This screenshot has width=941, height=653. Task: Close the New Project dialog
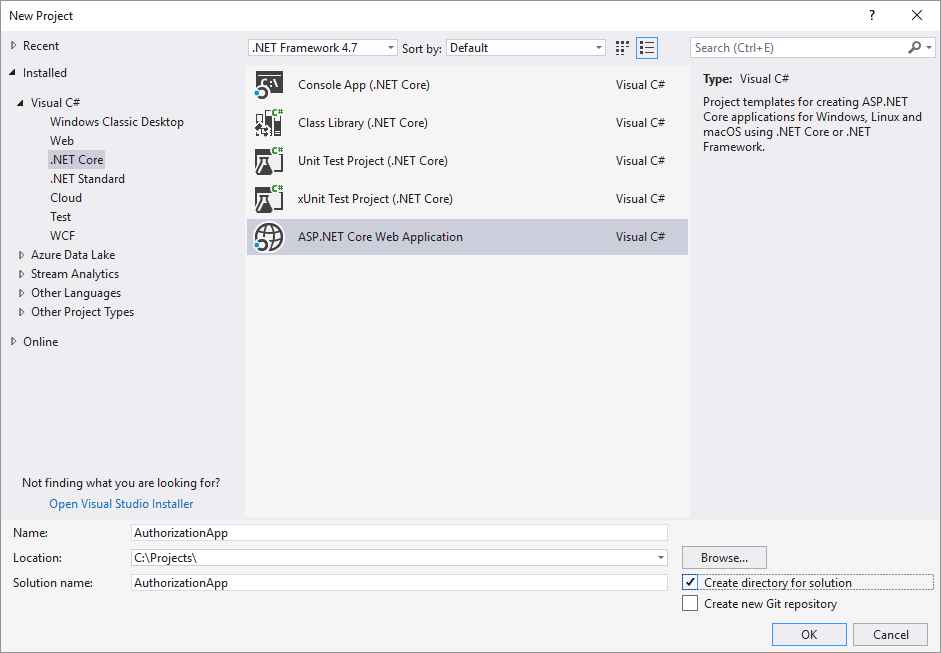917,16
